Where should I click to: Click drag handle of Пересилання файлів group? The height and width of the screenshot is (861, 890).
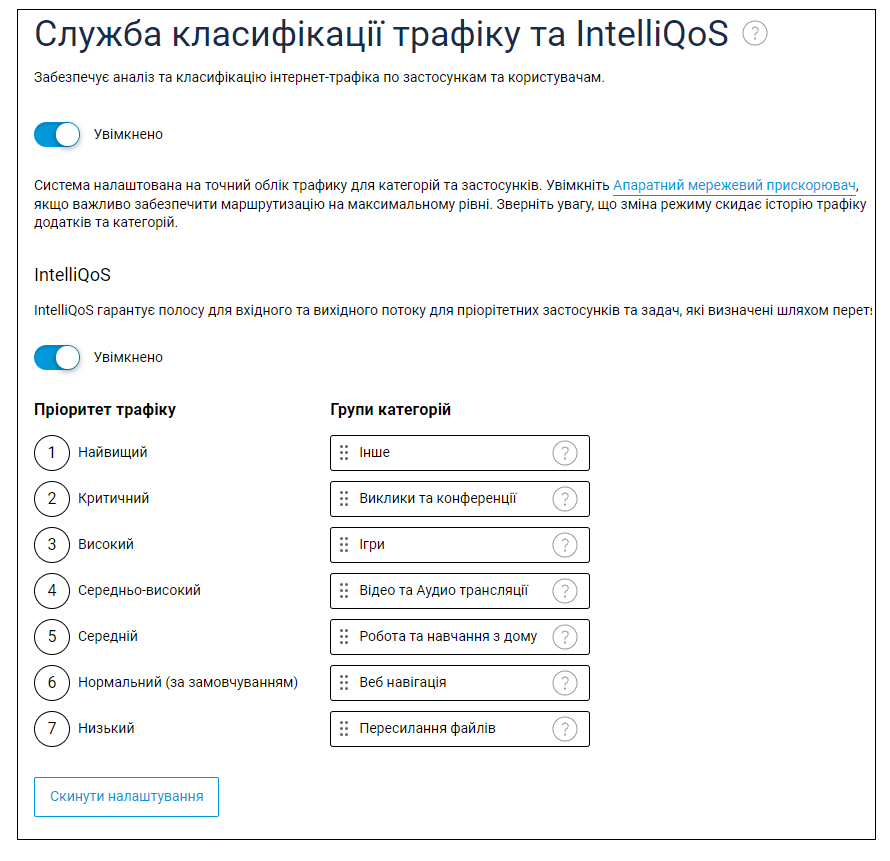coord(344,728)
